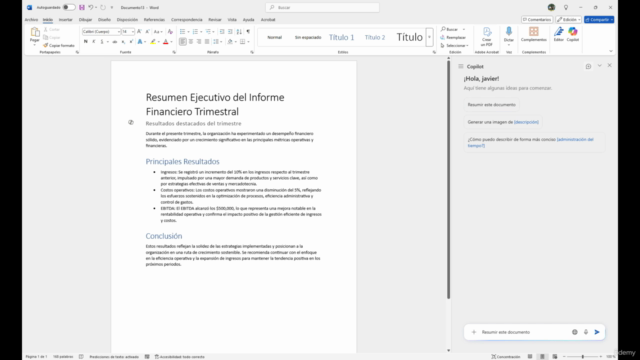Open the Archivo menu
The image size is (640, 360).
(x=31, y=20)
